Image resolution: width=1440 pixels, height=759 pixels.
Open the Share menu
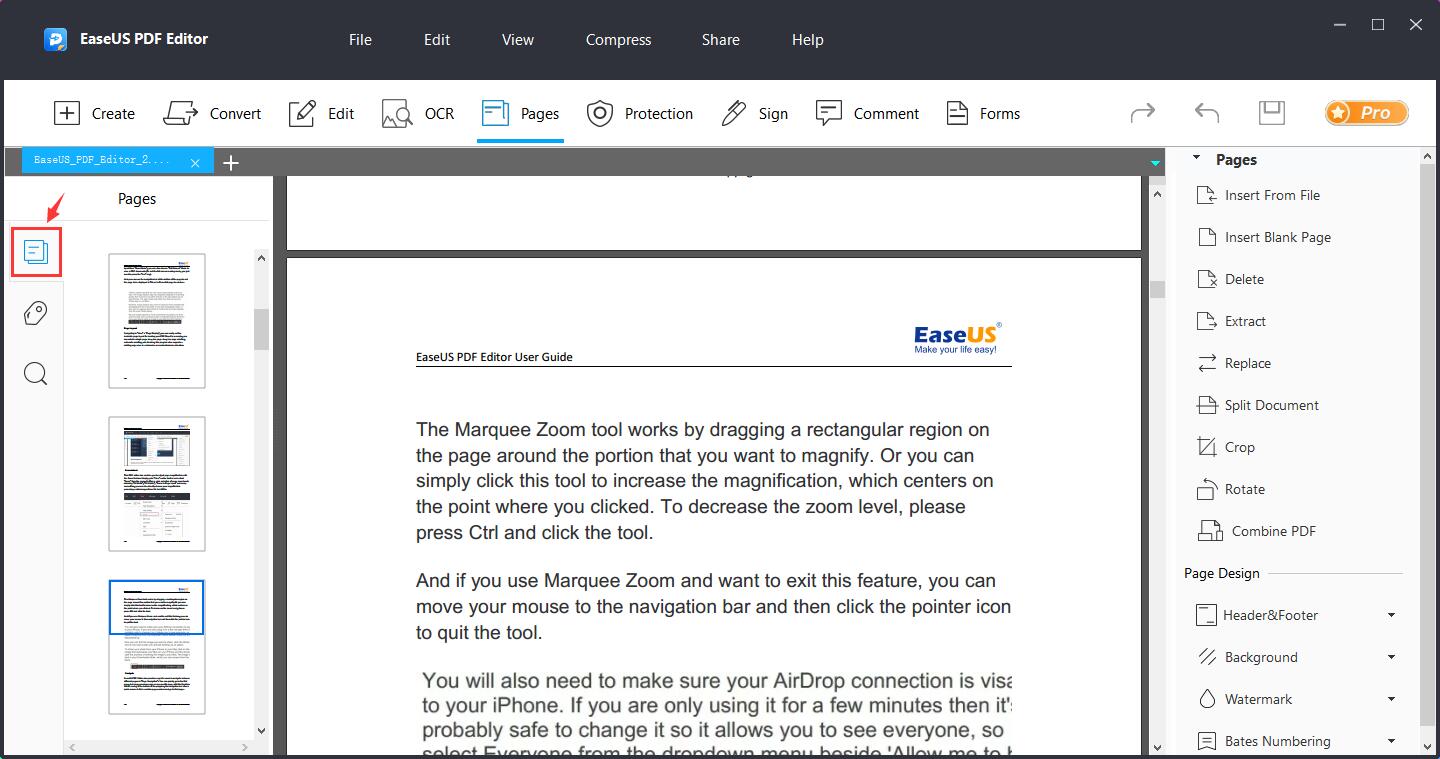(x=721, y=40)
